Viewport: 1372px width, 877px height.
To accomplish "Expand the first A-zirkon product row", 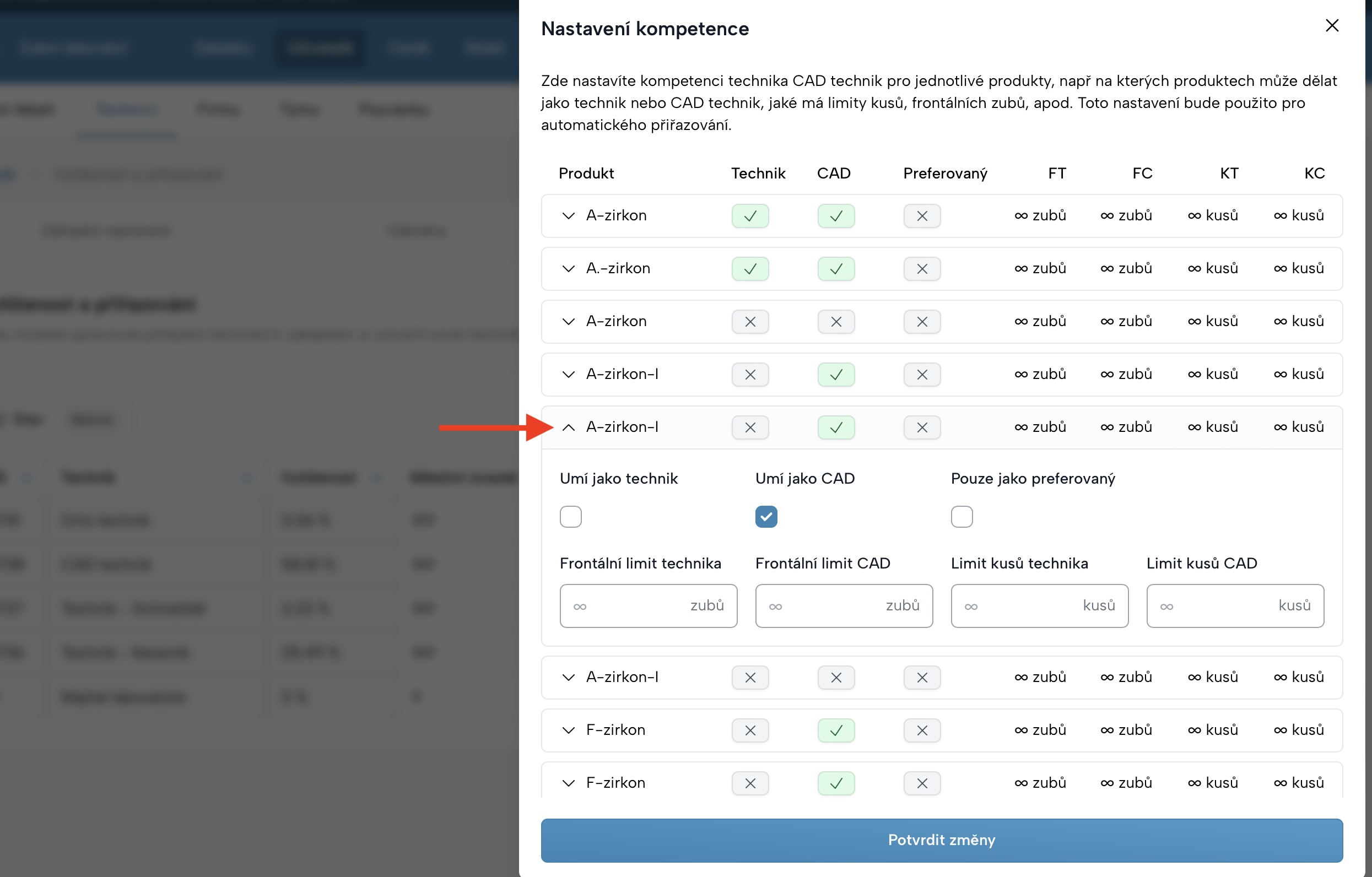I will click(x=568, y=216).
